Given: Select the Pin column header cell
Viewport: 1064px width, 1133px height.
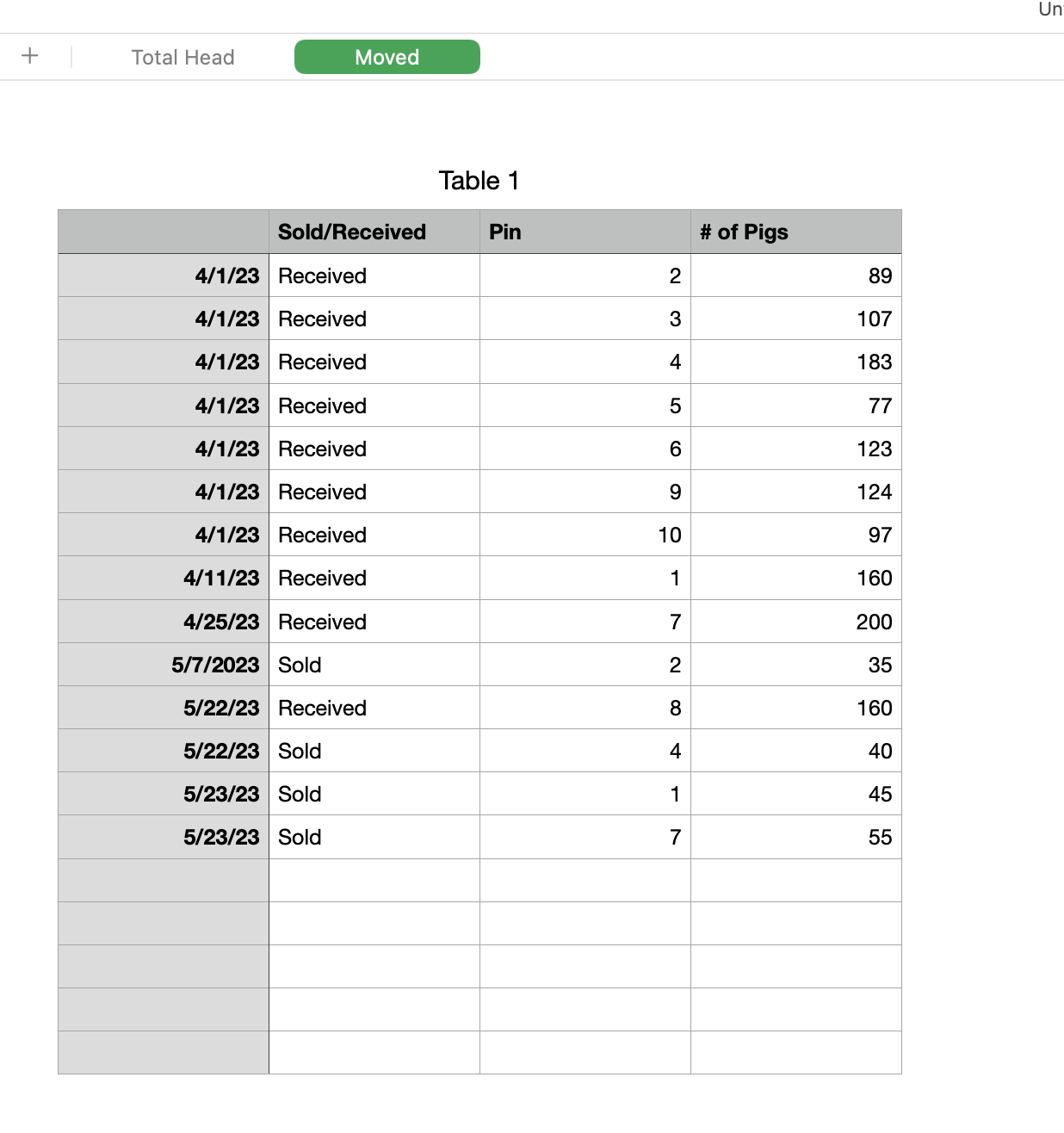Looking at the screenshot, I should [x=585, y=232].
